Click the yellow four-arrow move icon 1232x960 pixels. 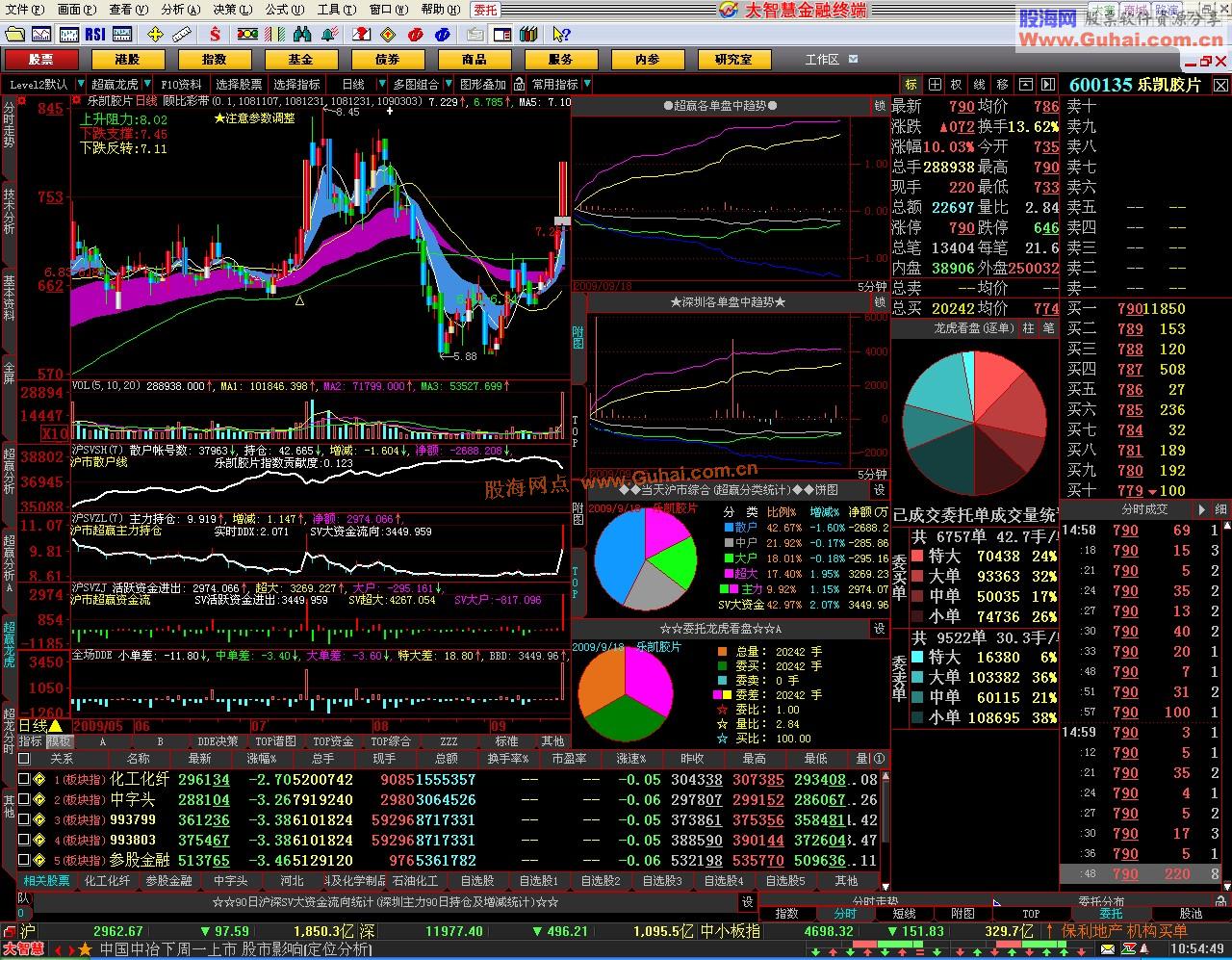(x=155, y=34)
